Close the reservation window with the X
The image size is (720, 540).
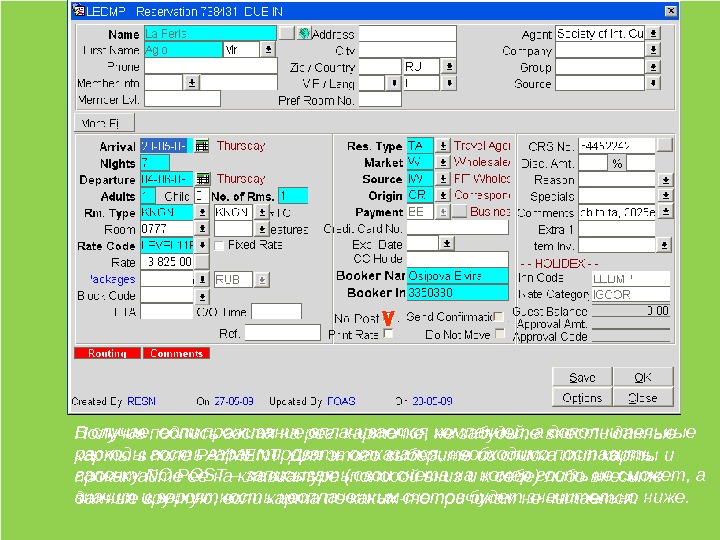click(670, 11)
